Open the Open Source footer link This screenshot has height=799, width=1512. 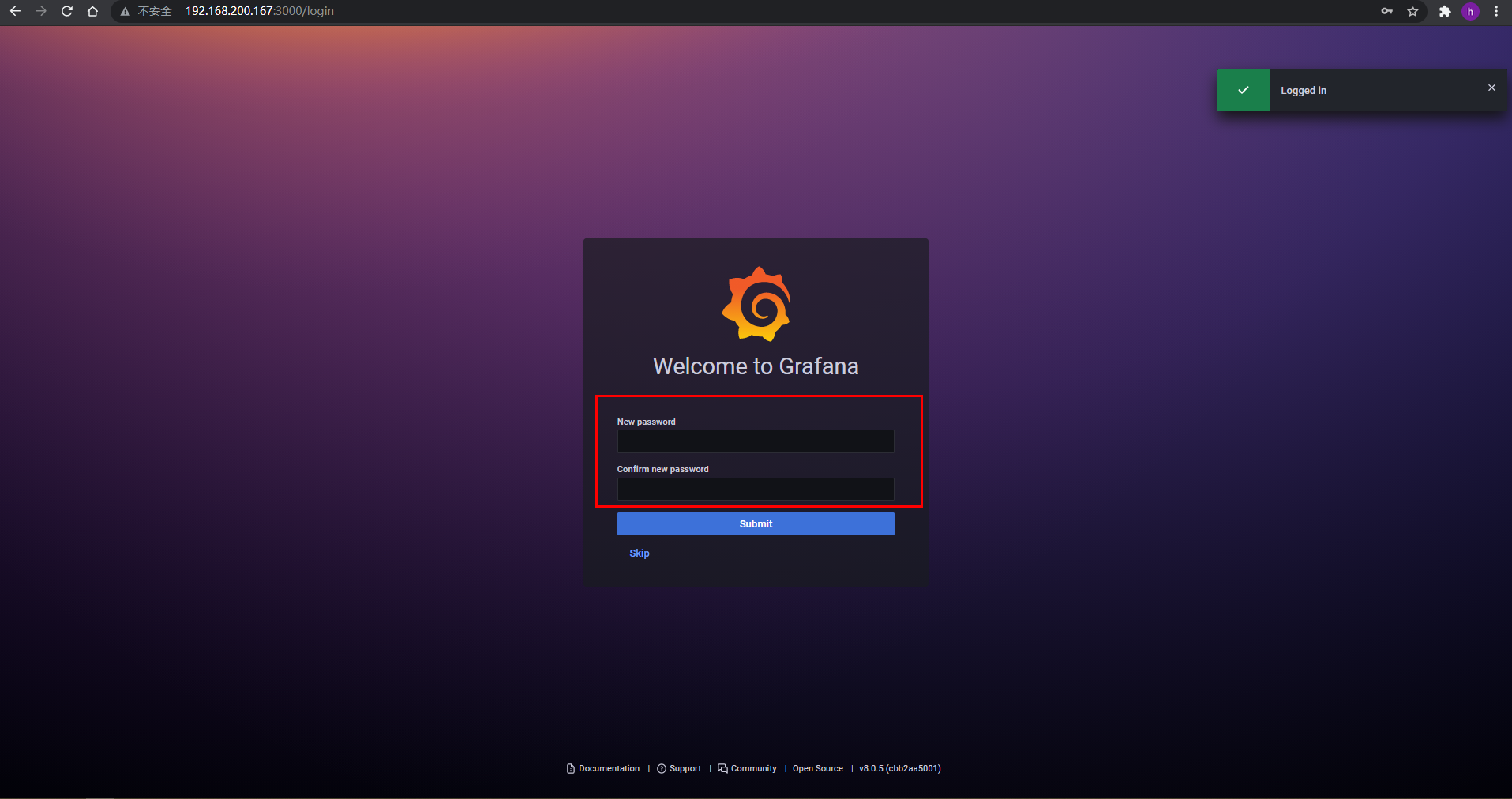818,768
